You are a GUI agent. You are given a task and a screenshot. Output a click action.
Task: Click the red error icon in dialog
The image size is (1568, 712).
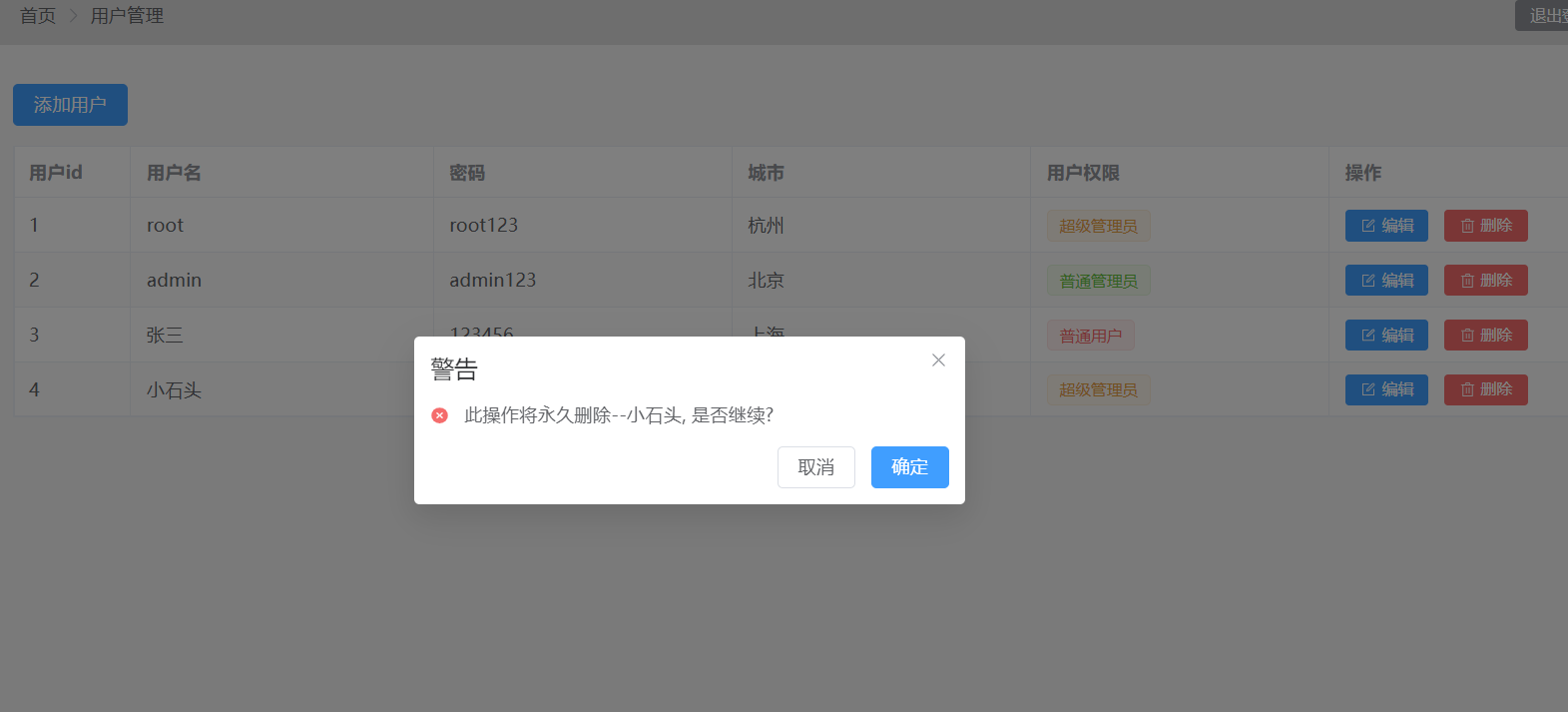click(439, 415)
